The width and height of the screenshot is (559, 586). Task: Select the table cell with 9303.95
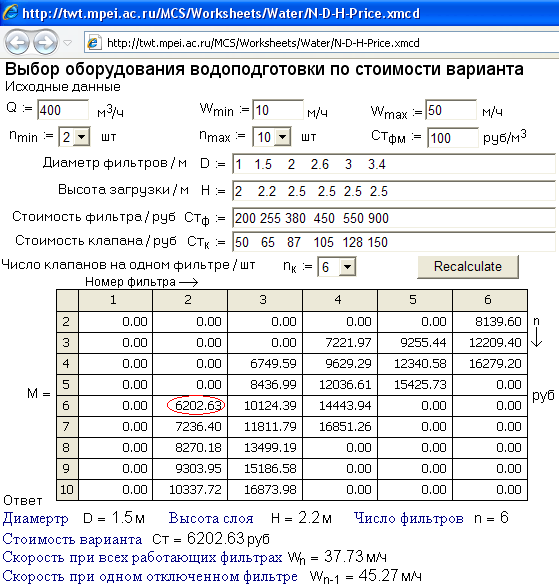[190, 469]
